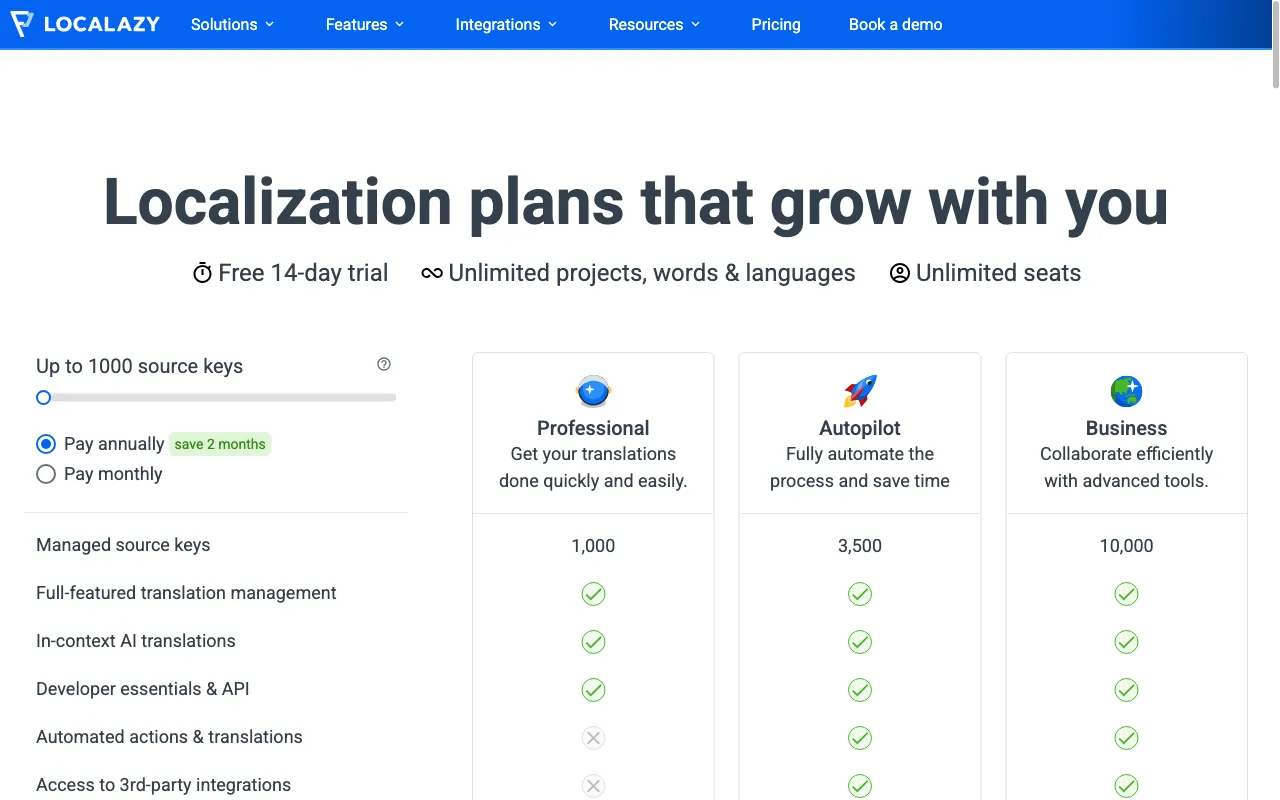Click Professional checkmark for Developer essentials & API
The image size is (1280, 800).
click(x=593, y=690)
